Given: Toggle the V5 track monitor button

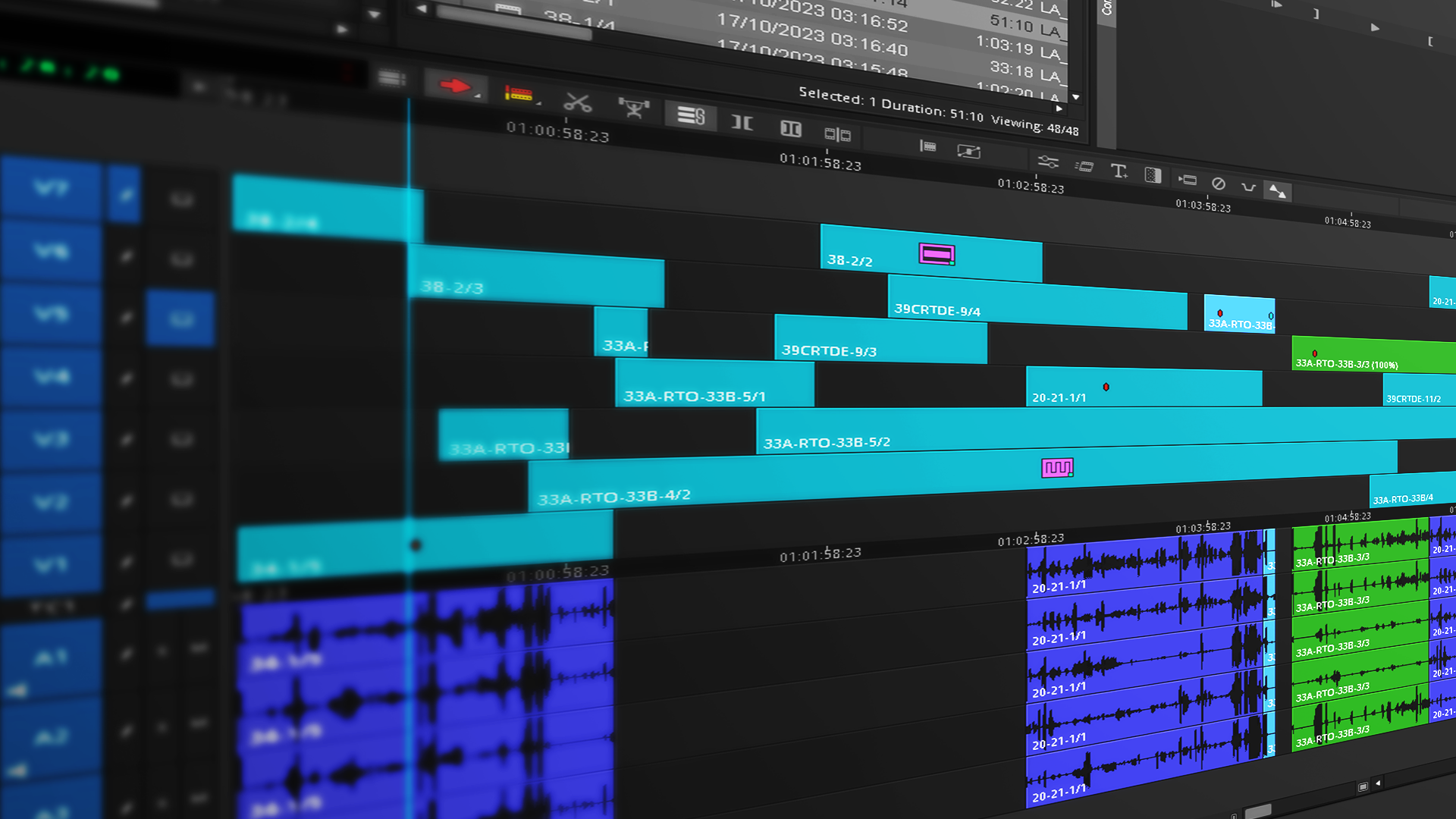Looking at the screenshot, I should [180, 318].
